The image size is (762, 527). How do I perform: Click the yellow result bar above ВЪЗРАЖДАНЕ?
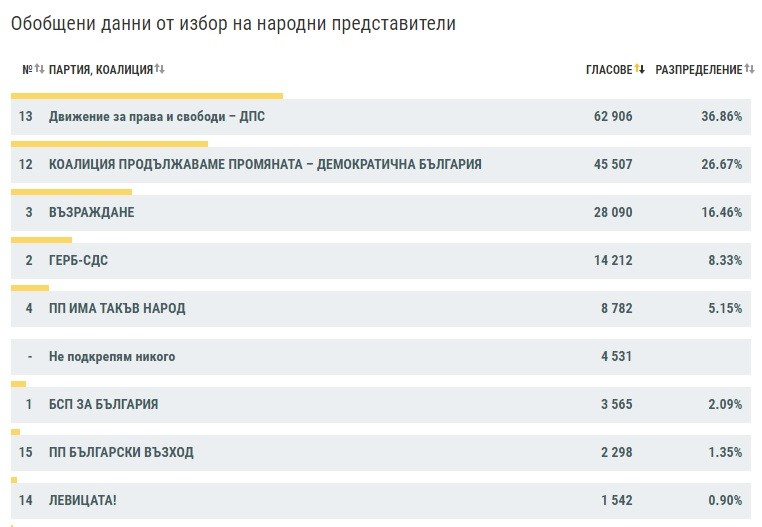[x=71, y=191]
